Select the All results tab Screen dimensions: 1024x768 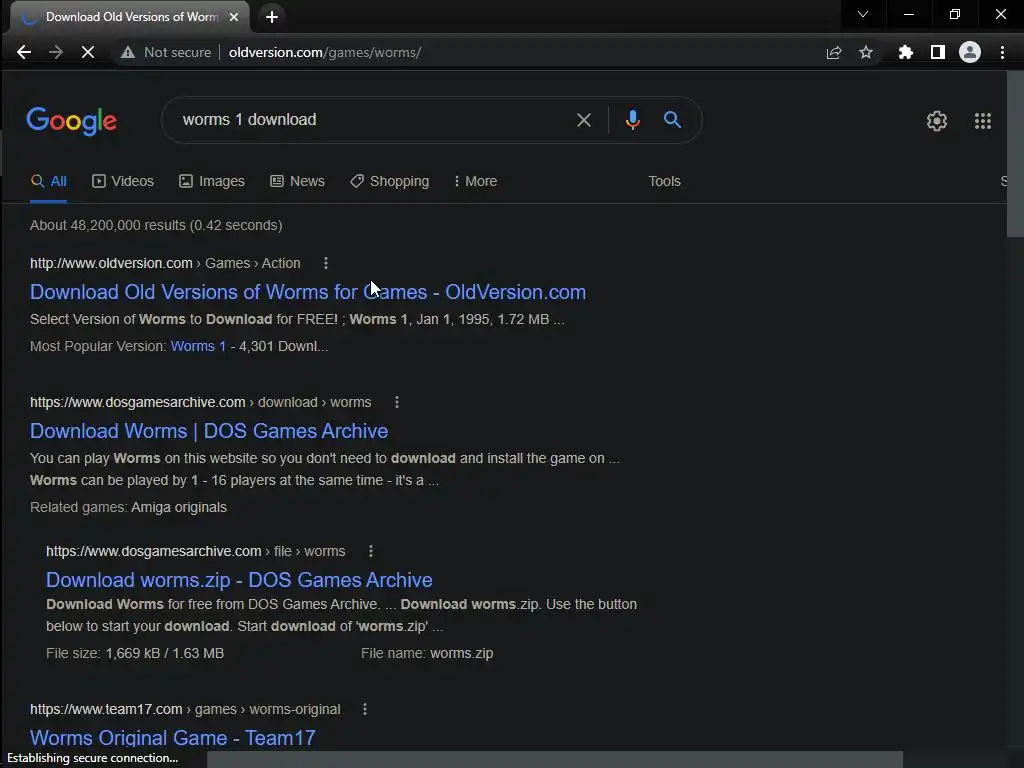(49, 182)
